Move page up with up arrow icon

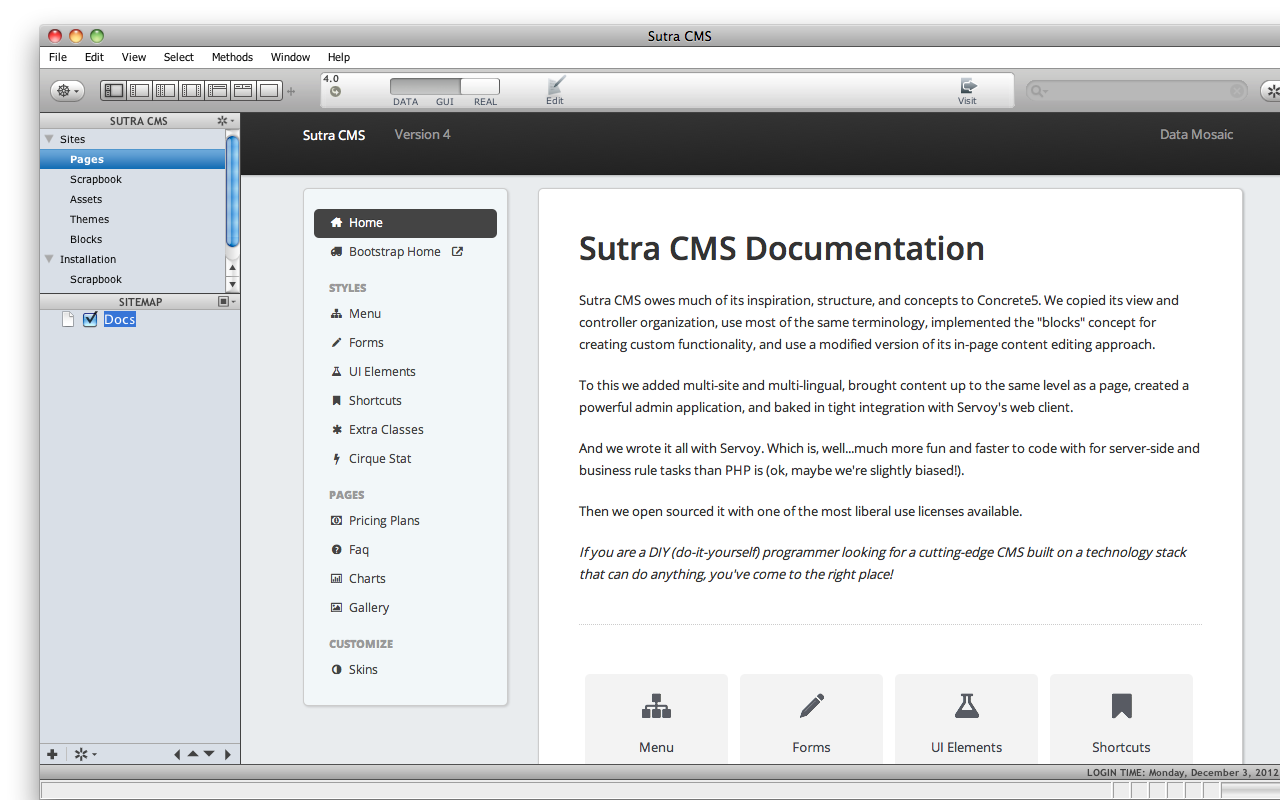tap(193, 754)
